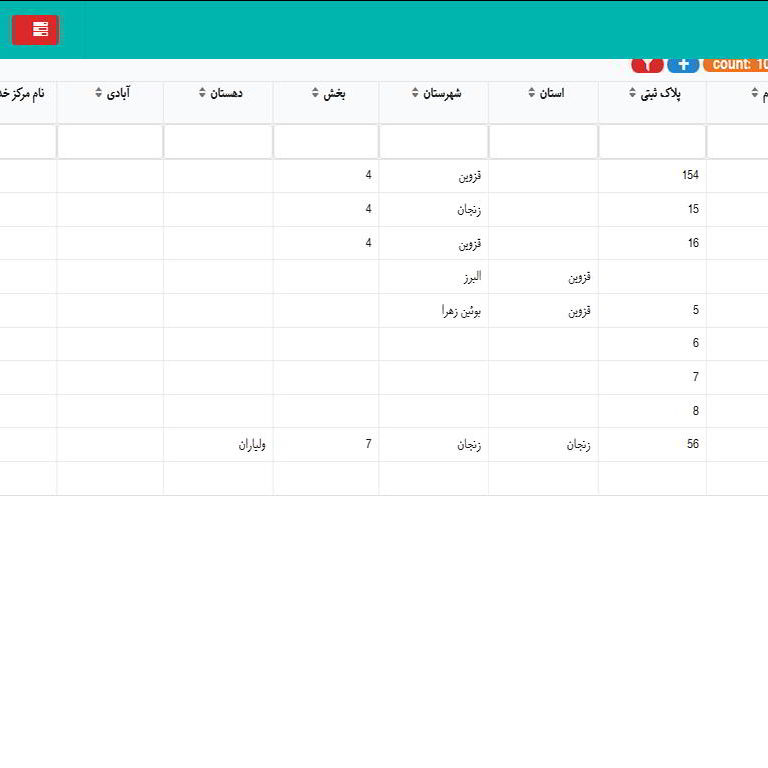The width and height of the screenshot is (768, 768).
Task: Click the ولیاران cell in table
Action: pyautogui.click(x=249, y=444)
